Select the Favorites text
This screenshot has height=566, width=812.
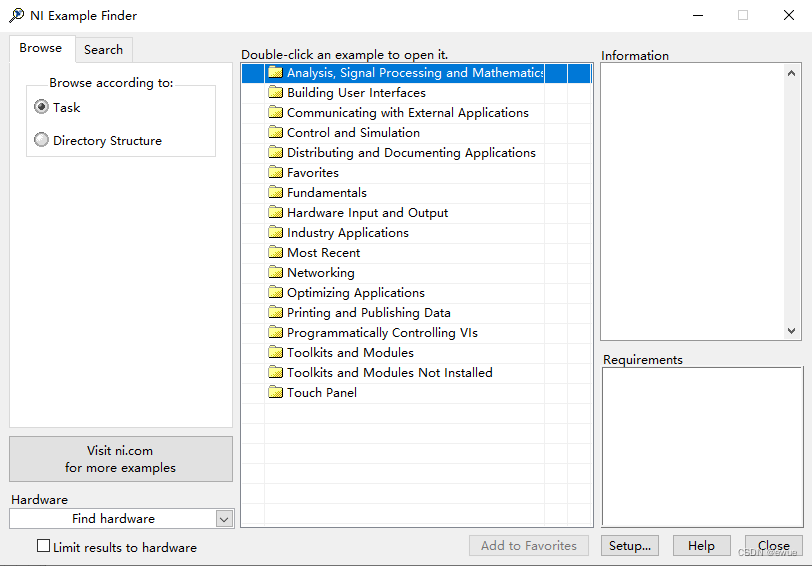point(313,173)
